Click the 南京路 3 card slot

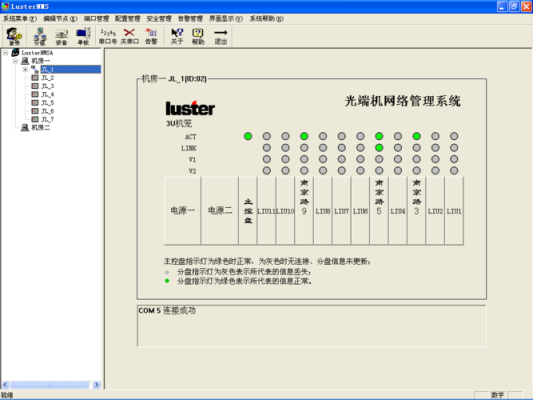416,210
